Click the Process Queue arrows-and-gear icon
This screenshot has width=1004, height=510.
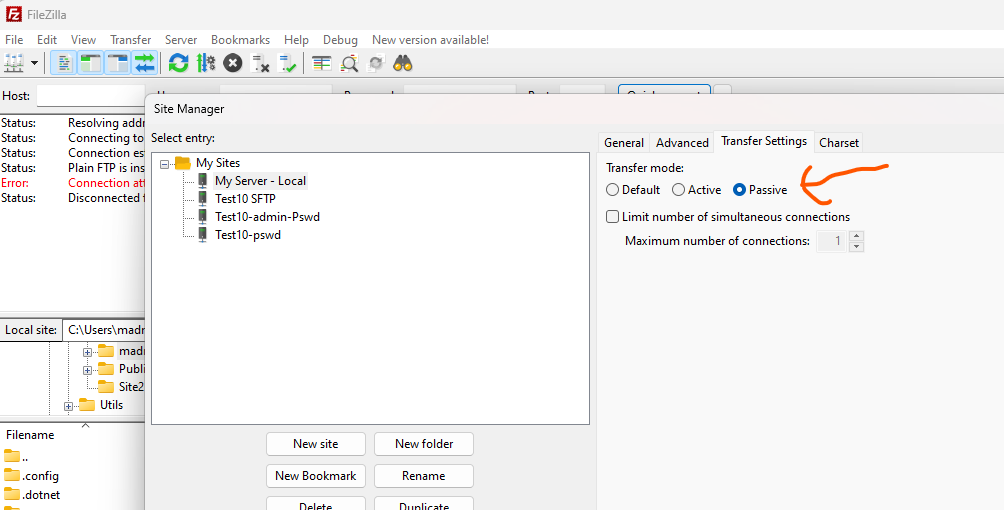[206, 63]
